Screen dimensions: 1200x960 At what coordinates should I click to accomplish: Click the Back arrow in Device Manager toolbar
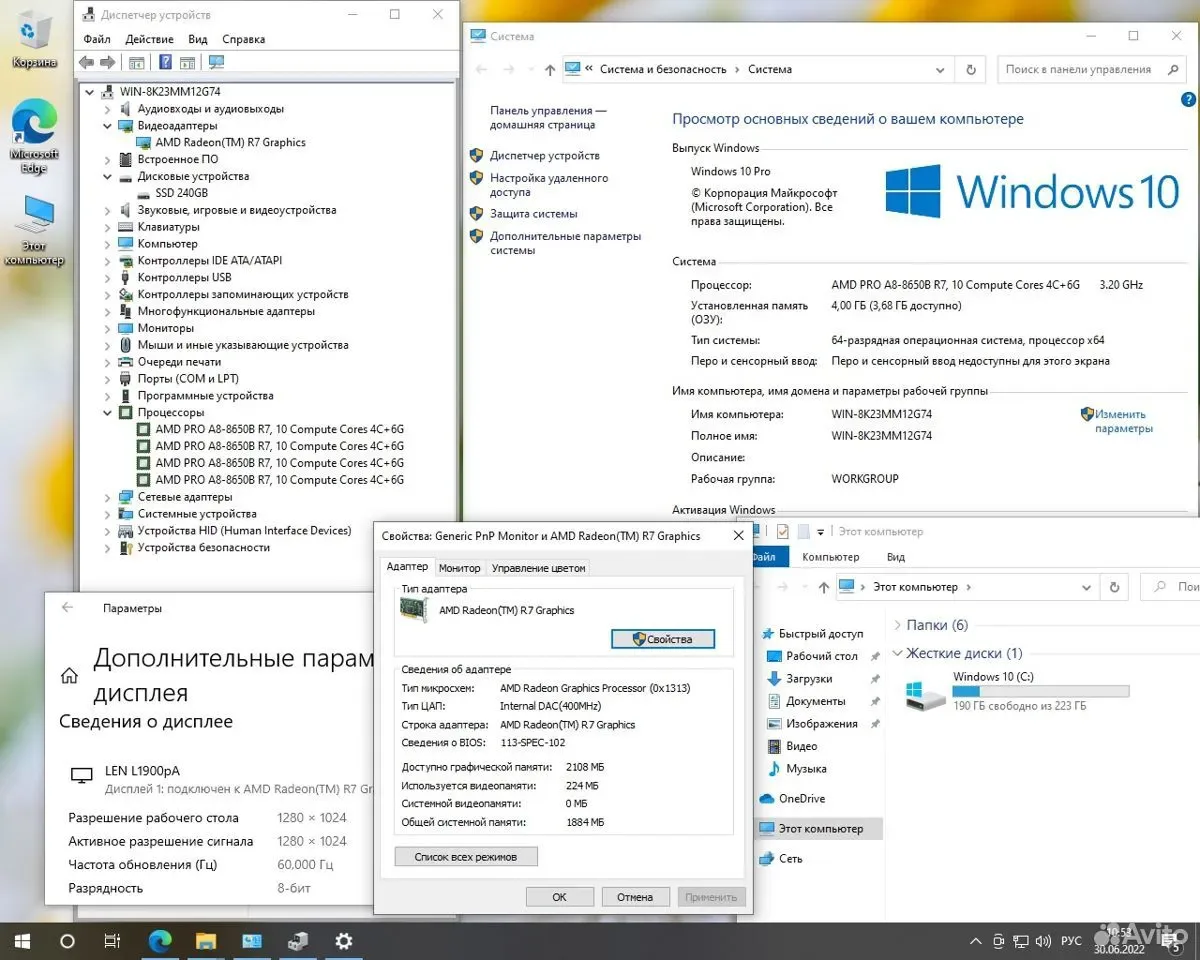tap(86, 63)
